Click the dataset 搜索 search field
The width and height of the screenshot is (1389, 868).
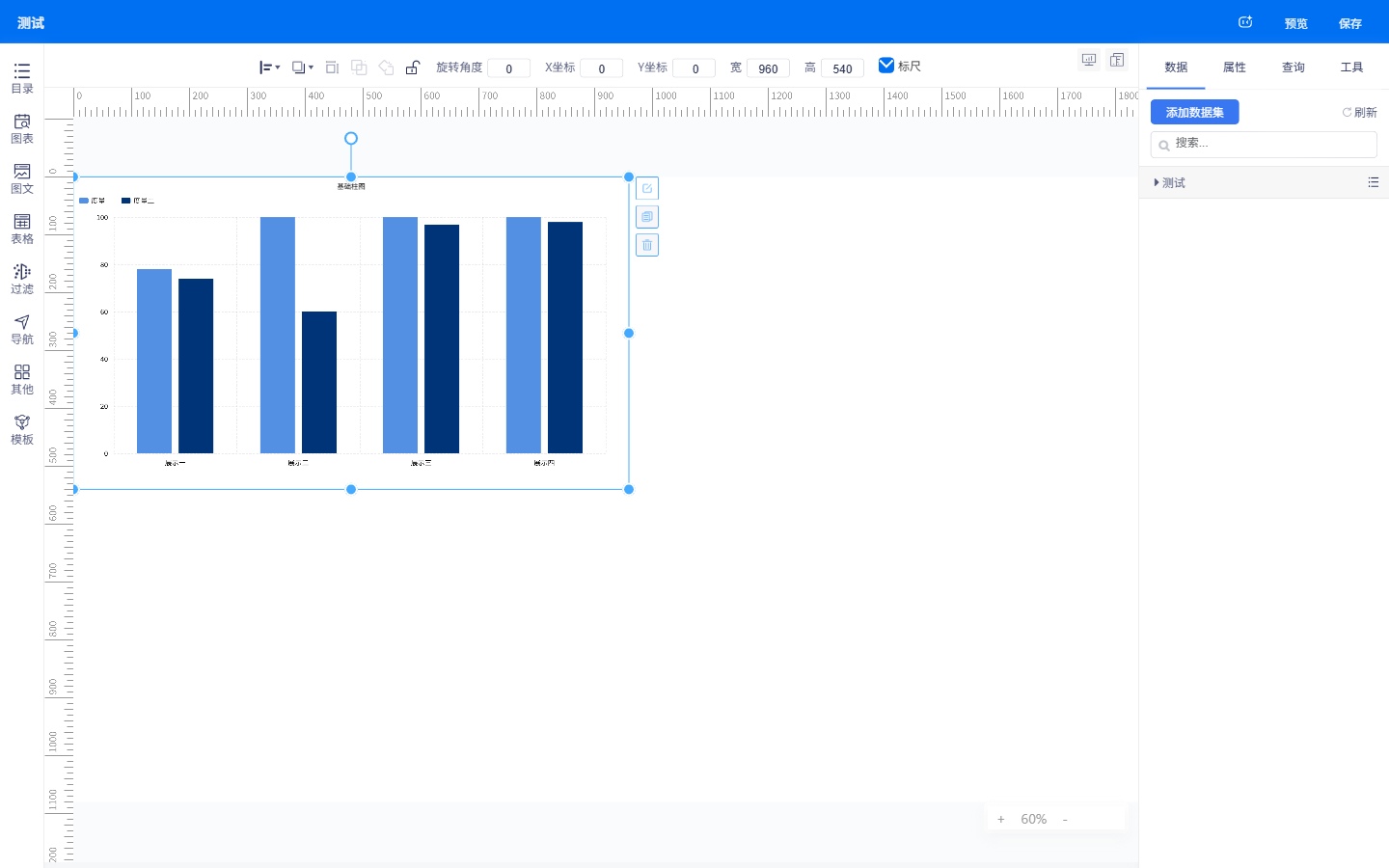(1264, 144)
